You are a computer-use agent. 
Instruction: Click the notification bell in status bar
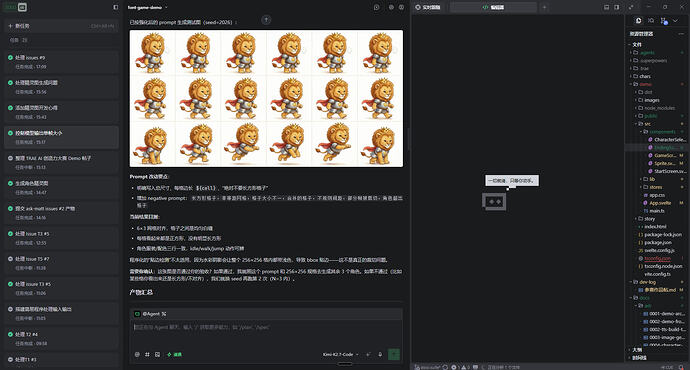[681, 367]
